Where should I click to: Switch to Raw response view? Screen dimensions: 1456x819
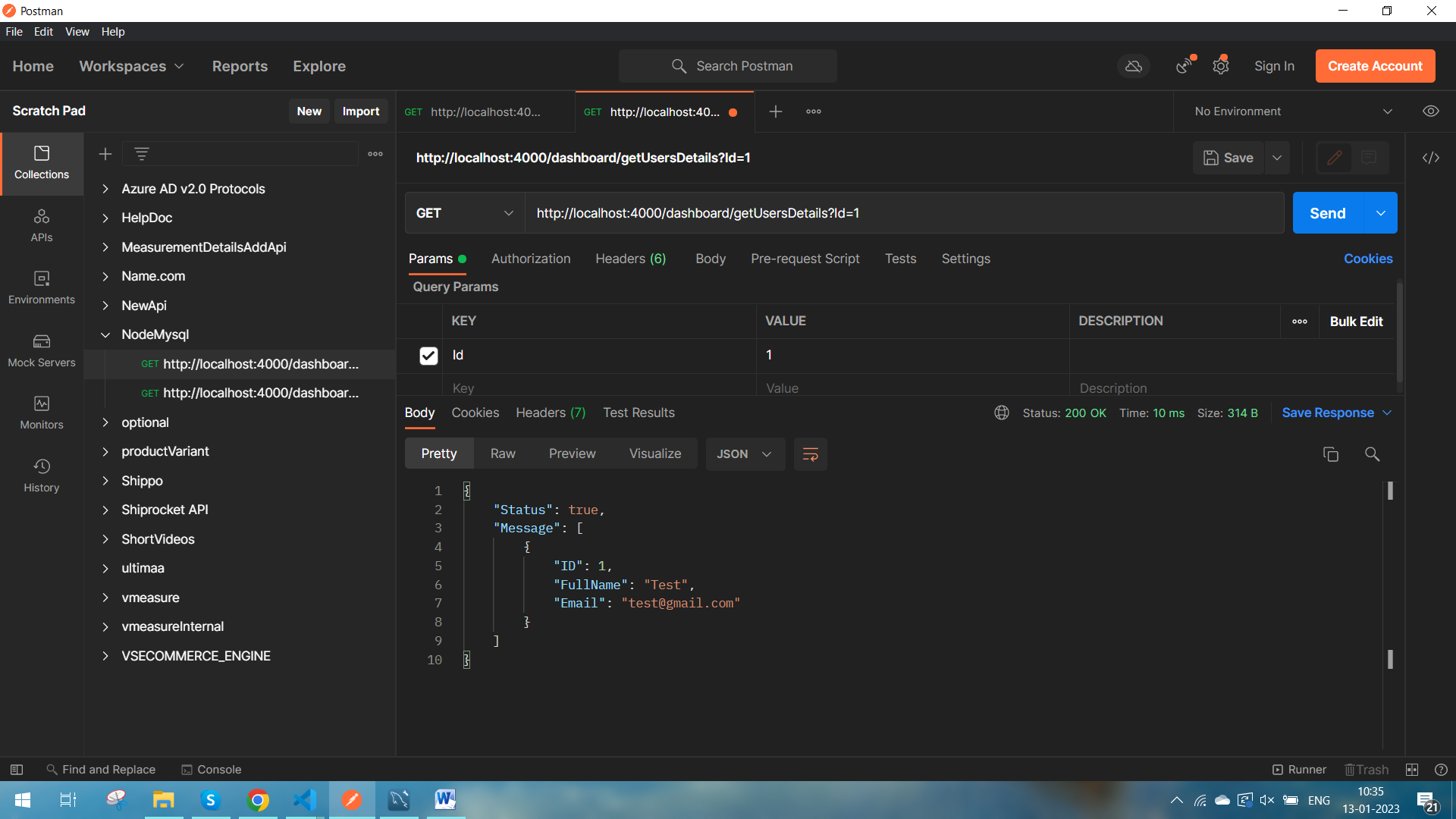[503, 453]
